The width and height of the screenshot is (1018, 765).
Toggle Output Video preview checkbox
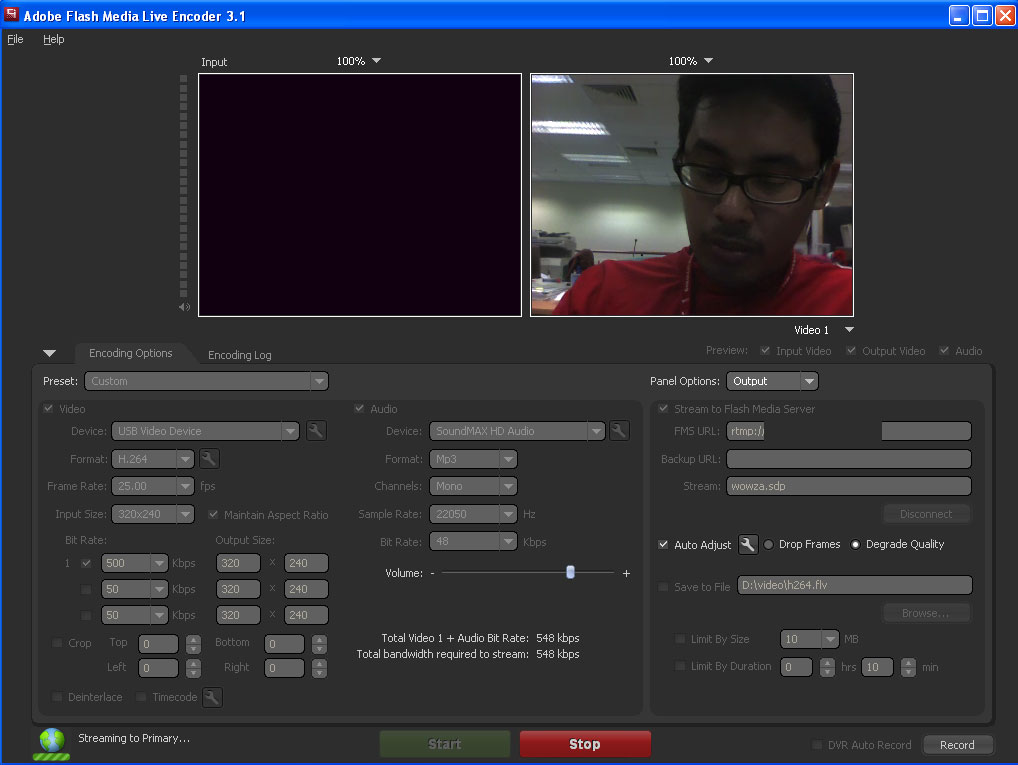click(x=851, y=351)
